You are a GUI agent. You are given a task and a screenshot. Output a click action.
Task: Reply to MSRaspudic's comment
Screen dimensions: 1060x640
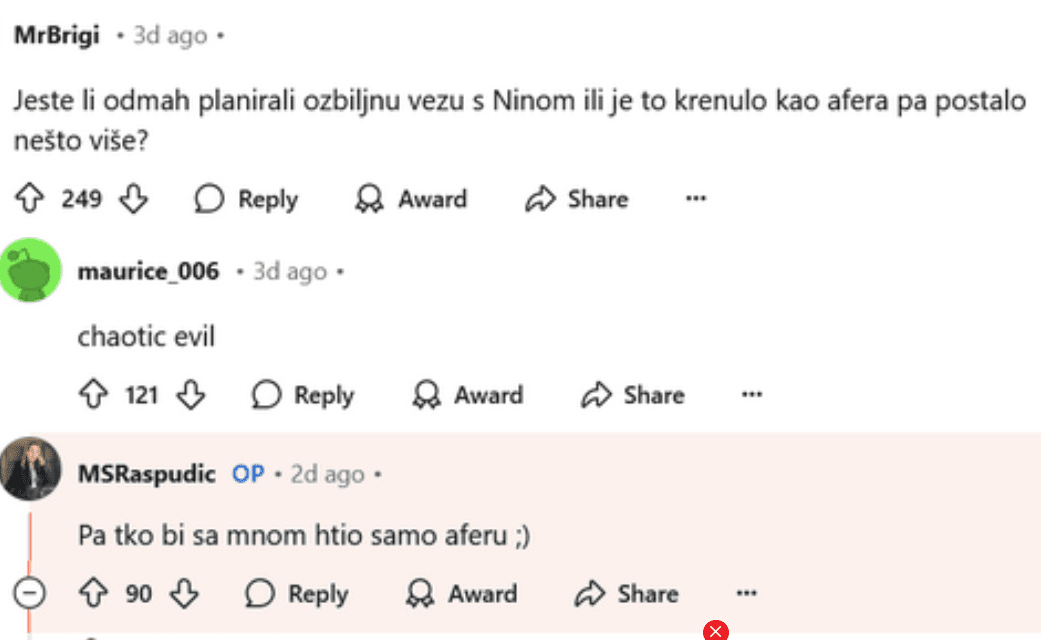[x=297, y=594]
